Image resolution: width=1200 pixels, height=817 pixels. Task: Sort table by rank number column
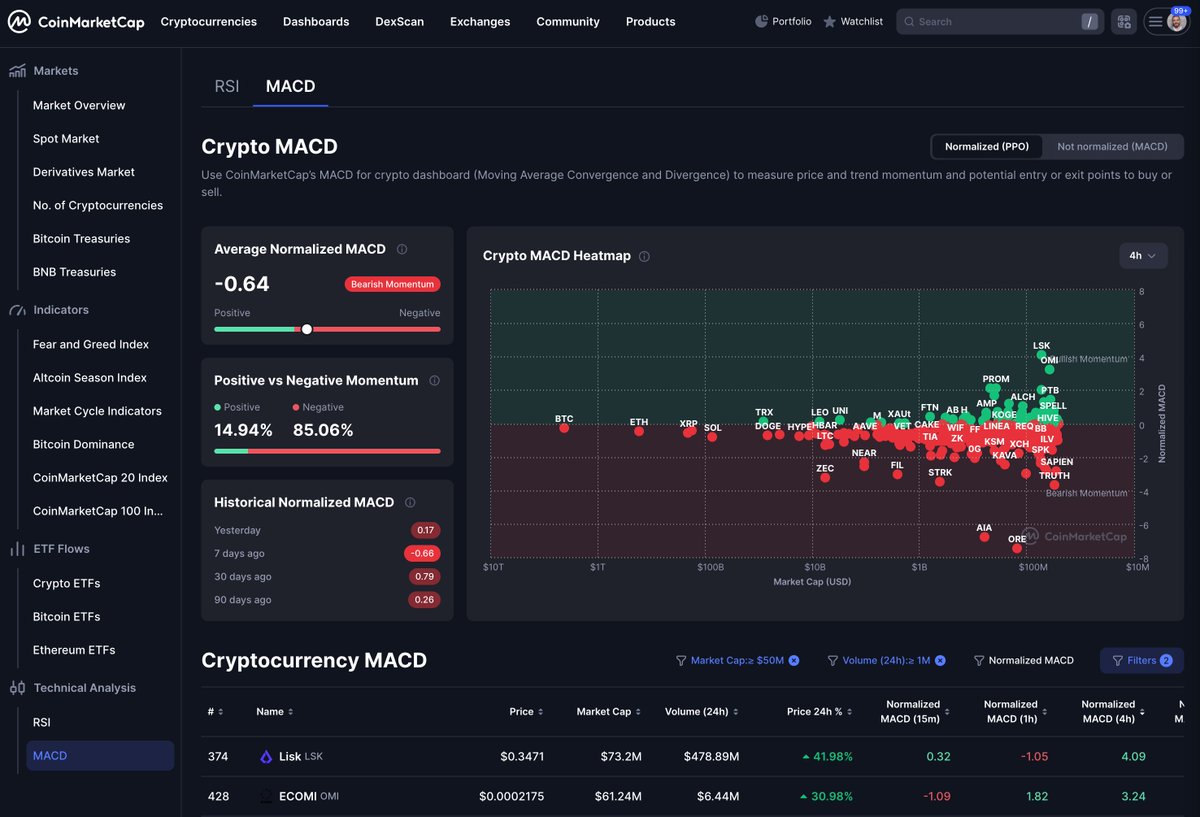click(x=215, y=712)
